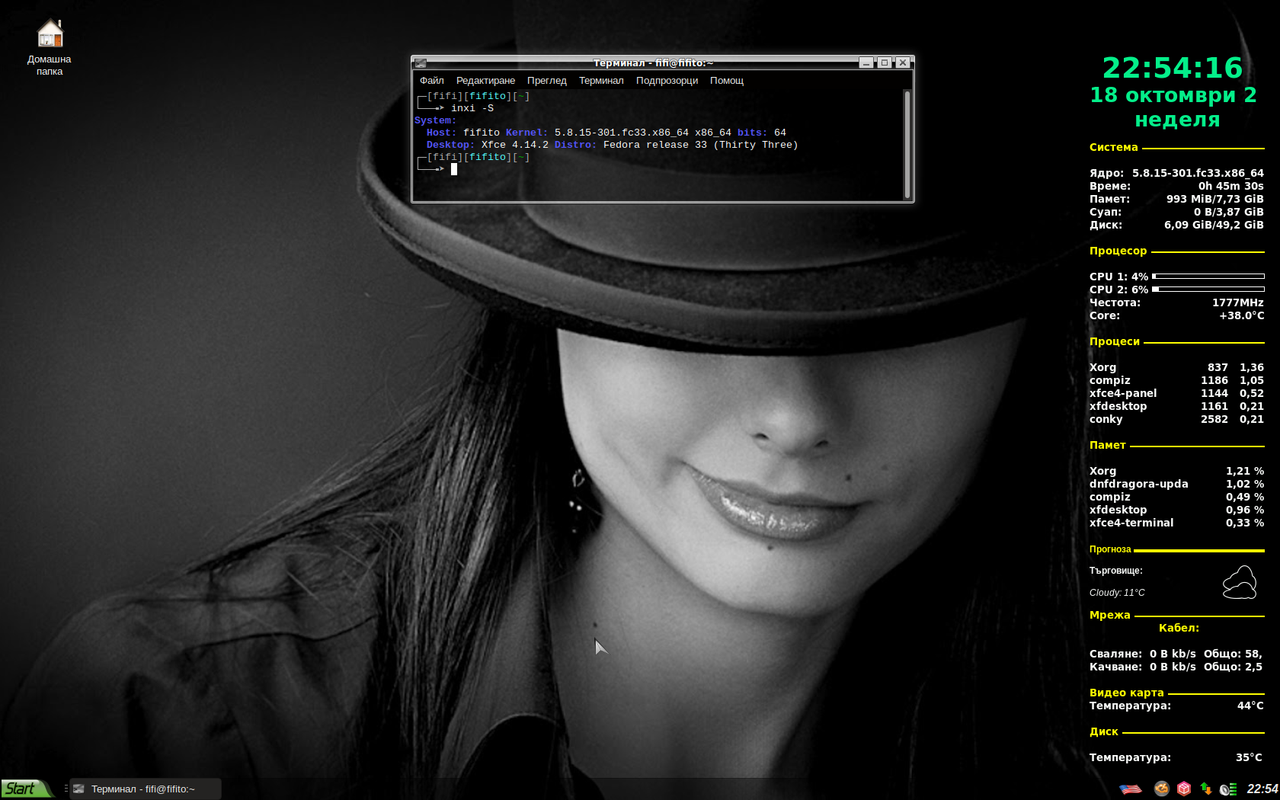Select the Терминал - fifi@fifito taskbar button

pyautogui.click(x=145, y=789)
